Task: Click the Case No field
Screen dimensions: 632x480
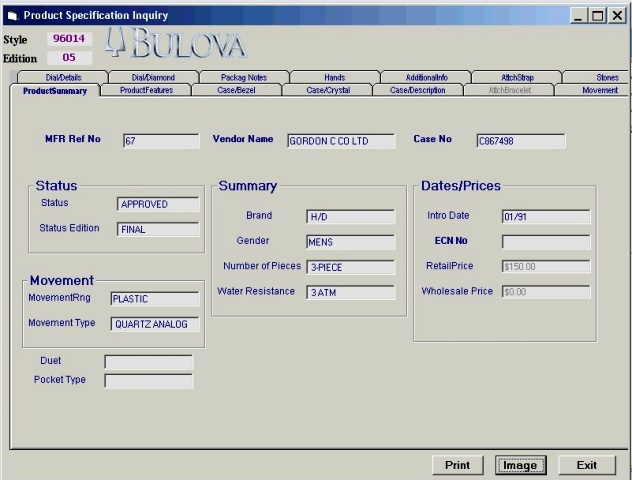Action: click(x=521, y=141)
